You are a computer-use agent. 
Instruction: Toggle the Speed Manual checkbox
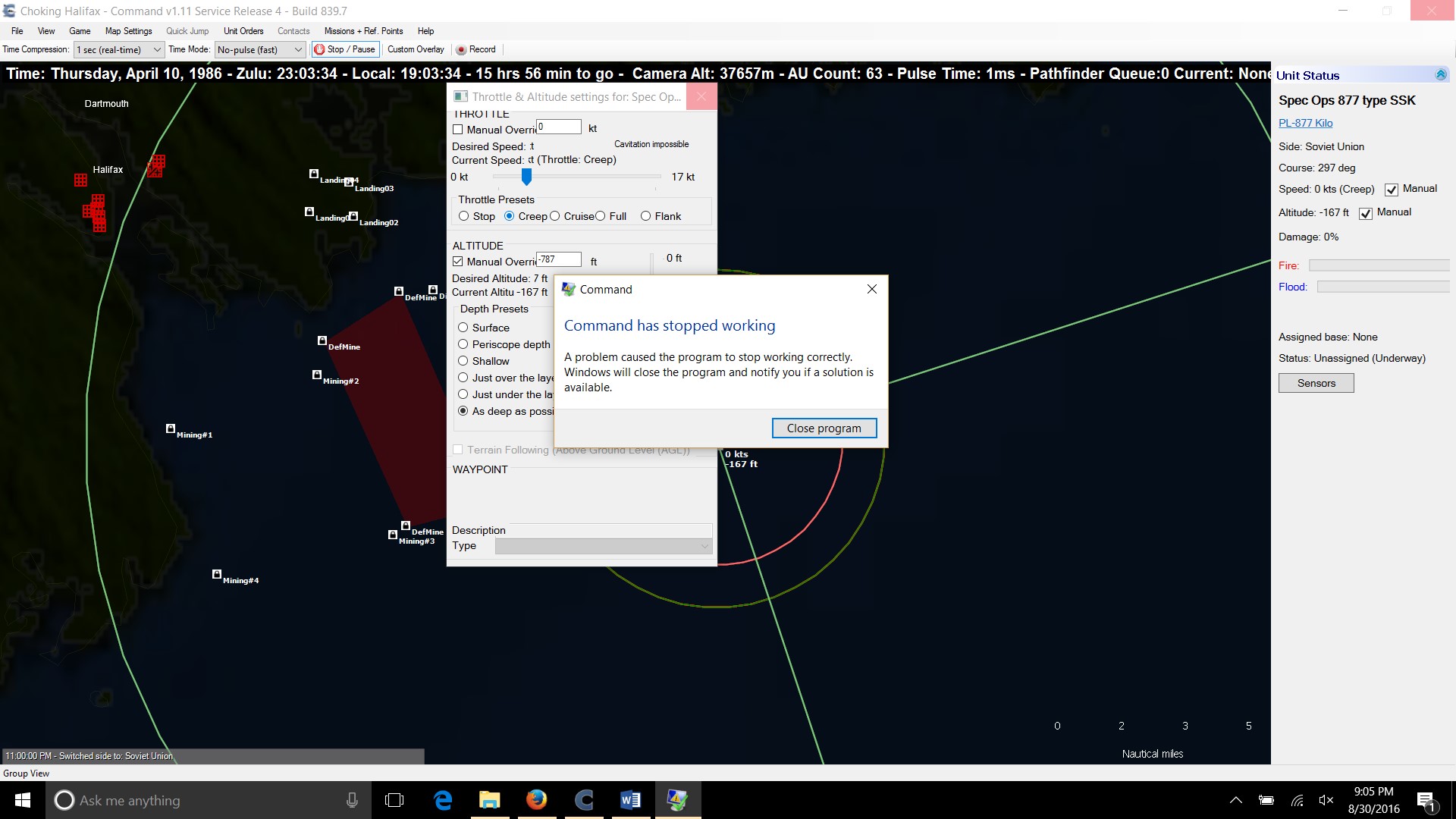(1392, 190)
